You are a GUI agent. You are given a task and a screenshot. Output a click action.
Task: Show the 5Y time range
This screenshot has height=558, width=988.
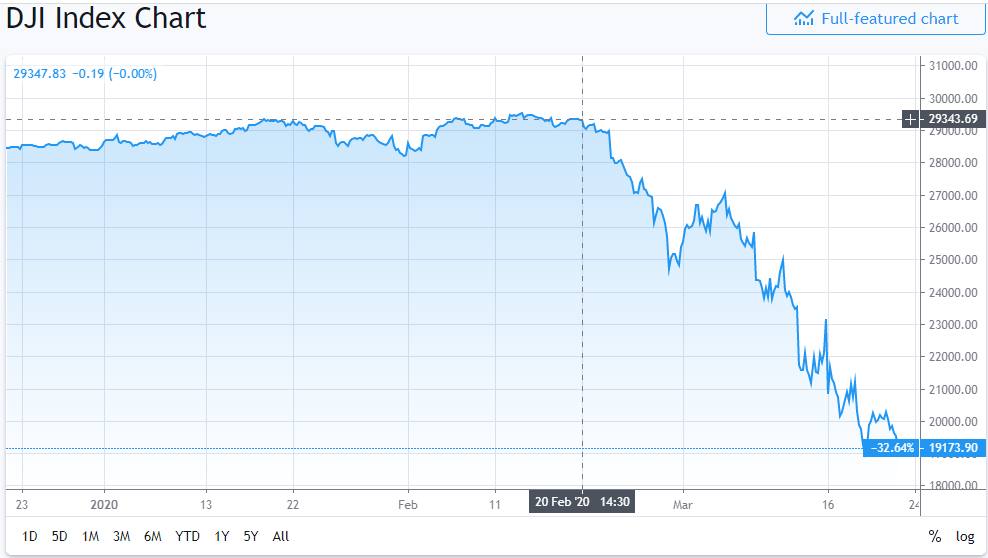251,536
